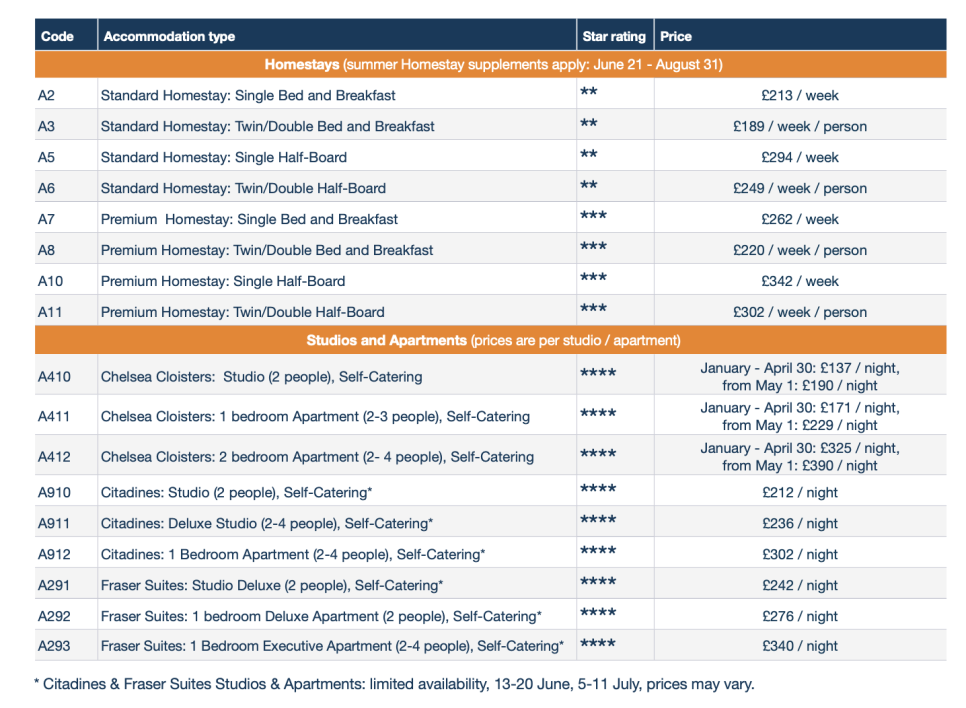Click the £302 / week / person price
Screen dimensions: 966x708
coord(800,312)
